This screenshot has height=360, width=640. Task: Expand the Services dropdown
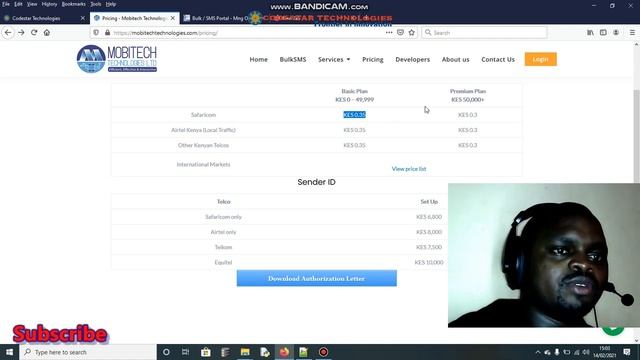334,59
